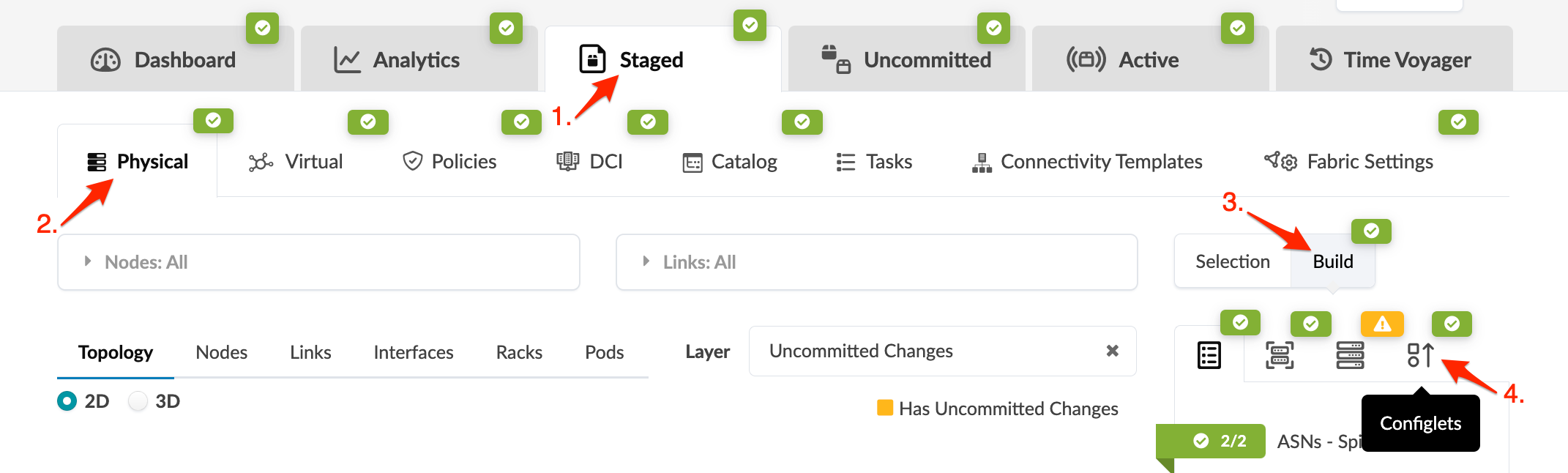Viewport: 1568px width, 473px height.
Task: Select the 3D topology radio button
Action: click(x=138, y=401)
